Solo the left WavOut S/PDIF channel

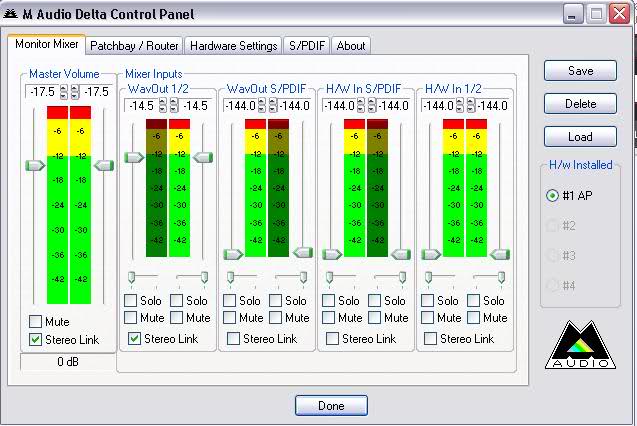pos(230,301)
